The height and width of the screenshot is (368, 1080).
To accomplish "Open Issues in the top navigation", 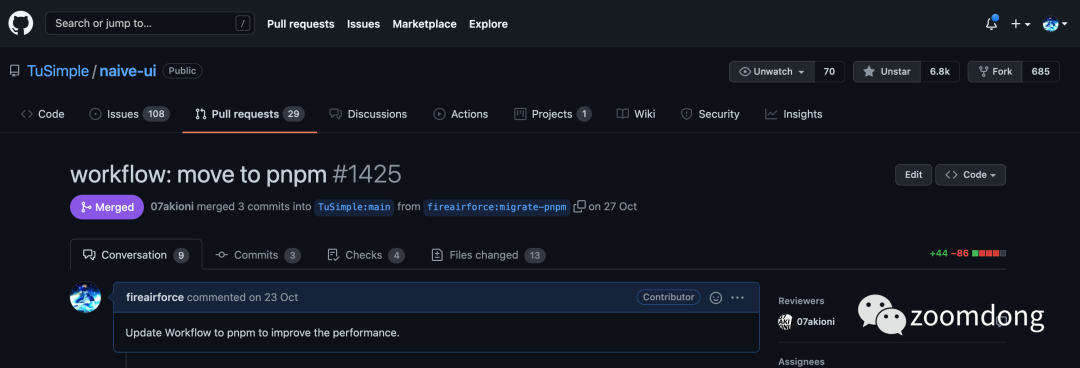I will point(364,24).
